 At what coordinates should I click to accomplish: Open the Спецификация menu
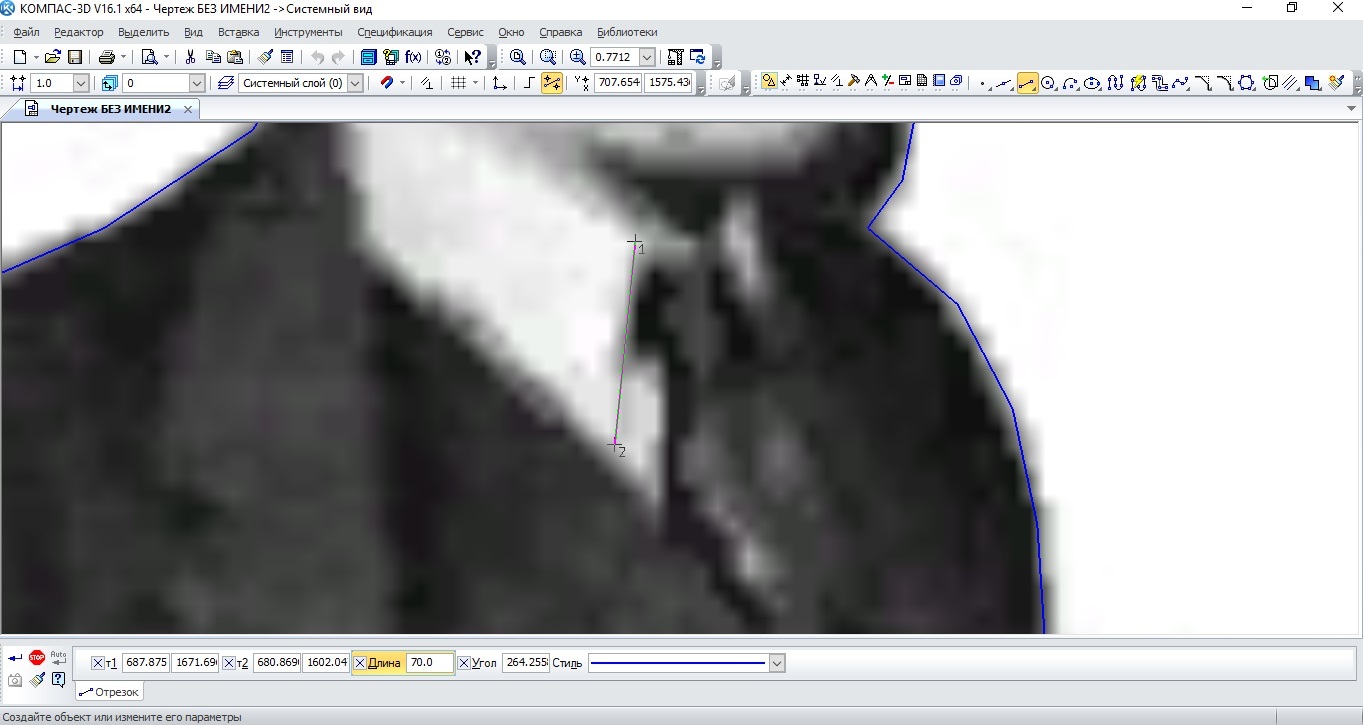[394, 32]
